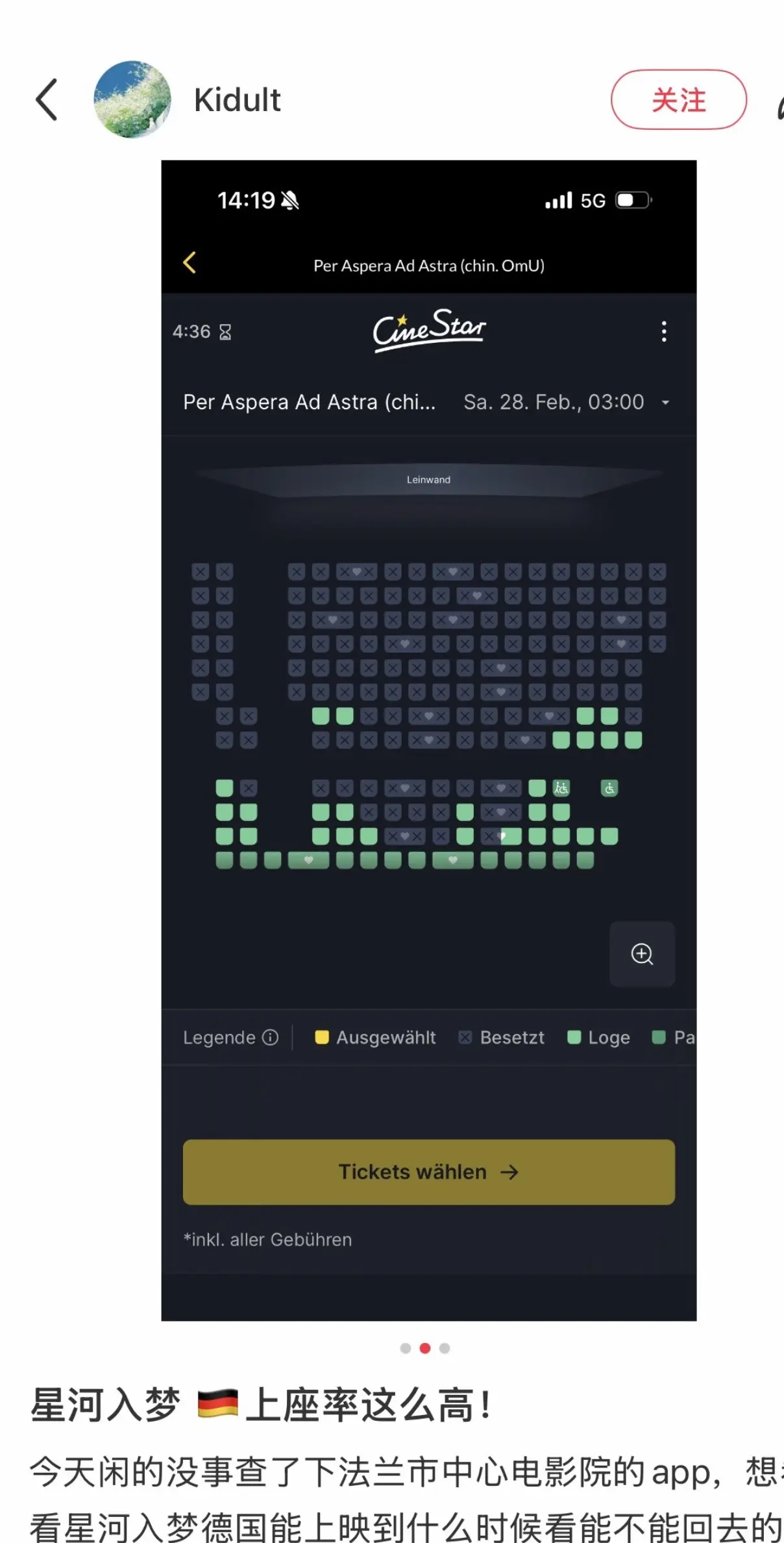Tap the black back chevron beside Kidult's avatar
This screenshot has width=784, height=1543.
(x=47, y=99)
